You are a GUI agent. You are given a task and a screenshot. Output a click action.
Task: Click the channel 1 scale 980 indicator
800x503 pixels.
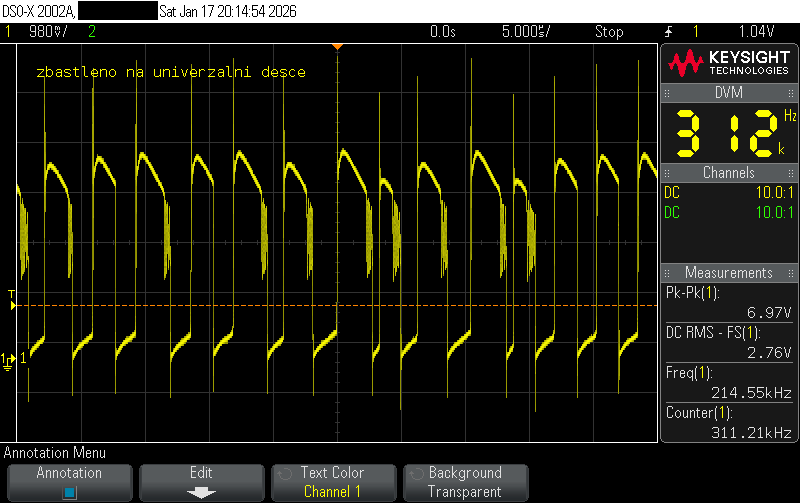point(46,32)
